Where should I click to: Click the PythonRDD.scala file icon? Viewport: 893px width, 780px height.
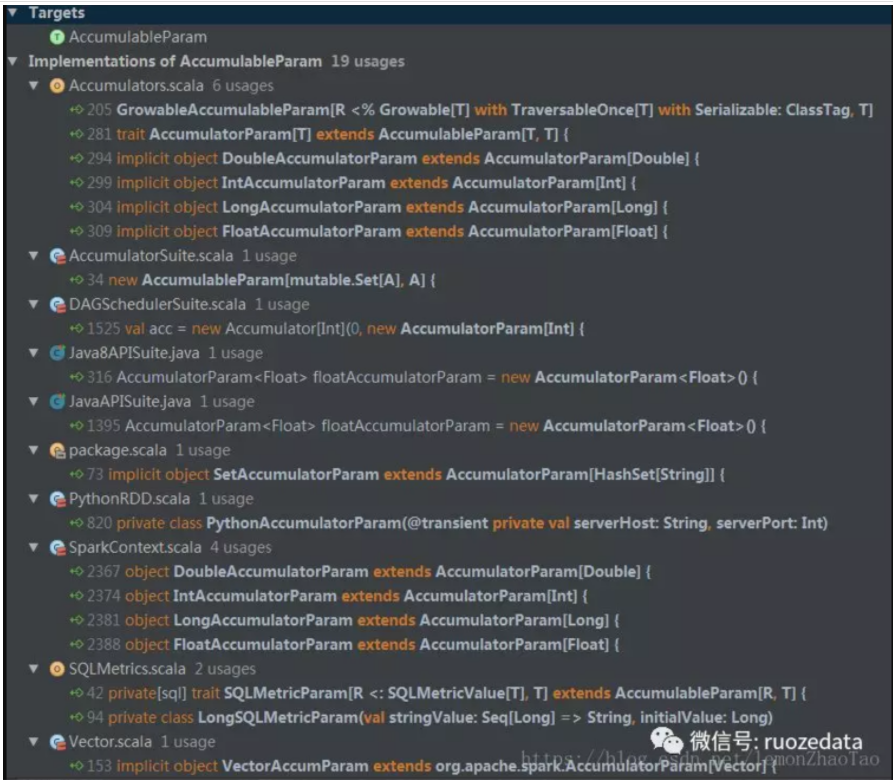(57, 499)
